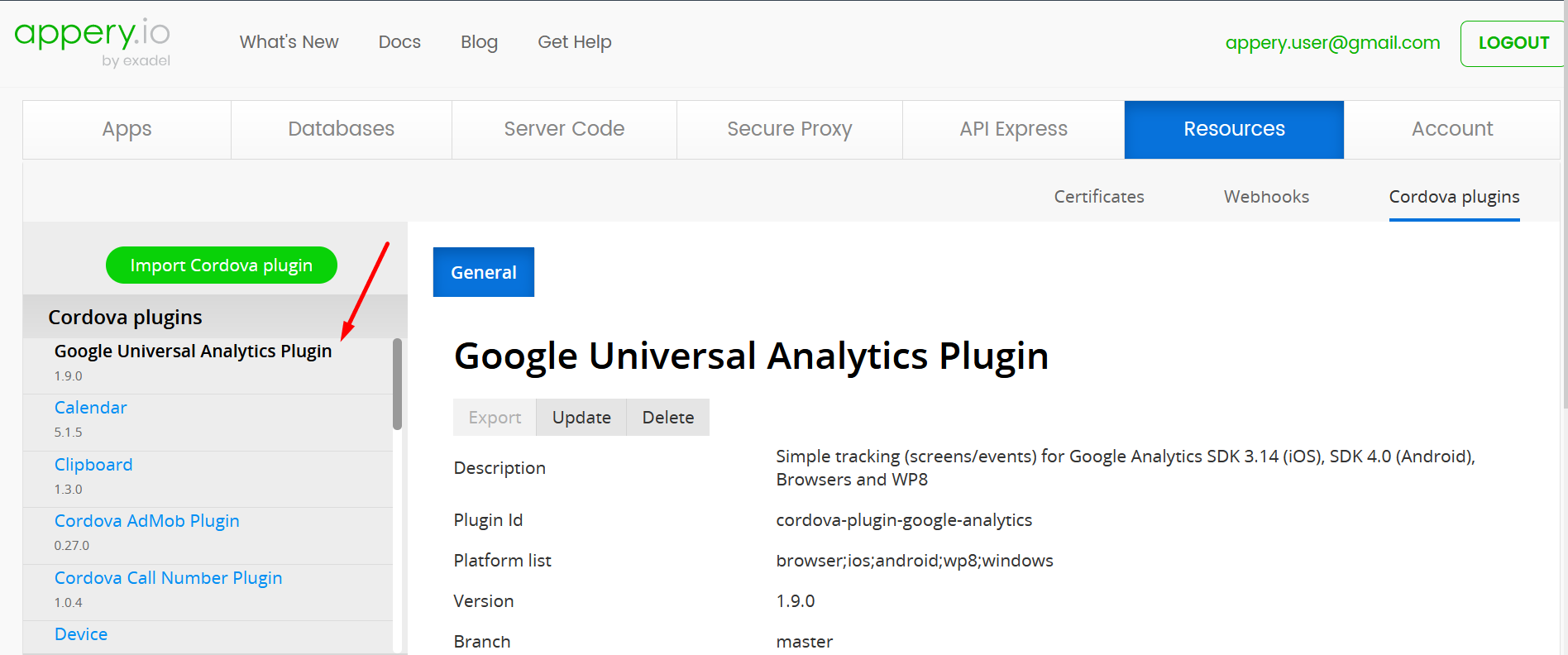Select the API Express tab

coord(1013,129)
